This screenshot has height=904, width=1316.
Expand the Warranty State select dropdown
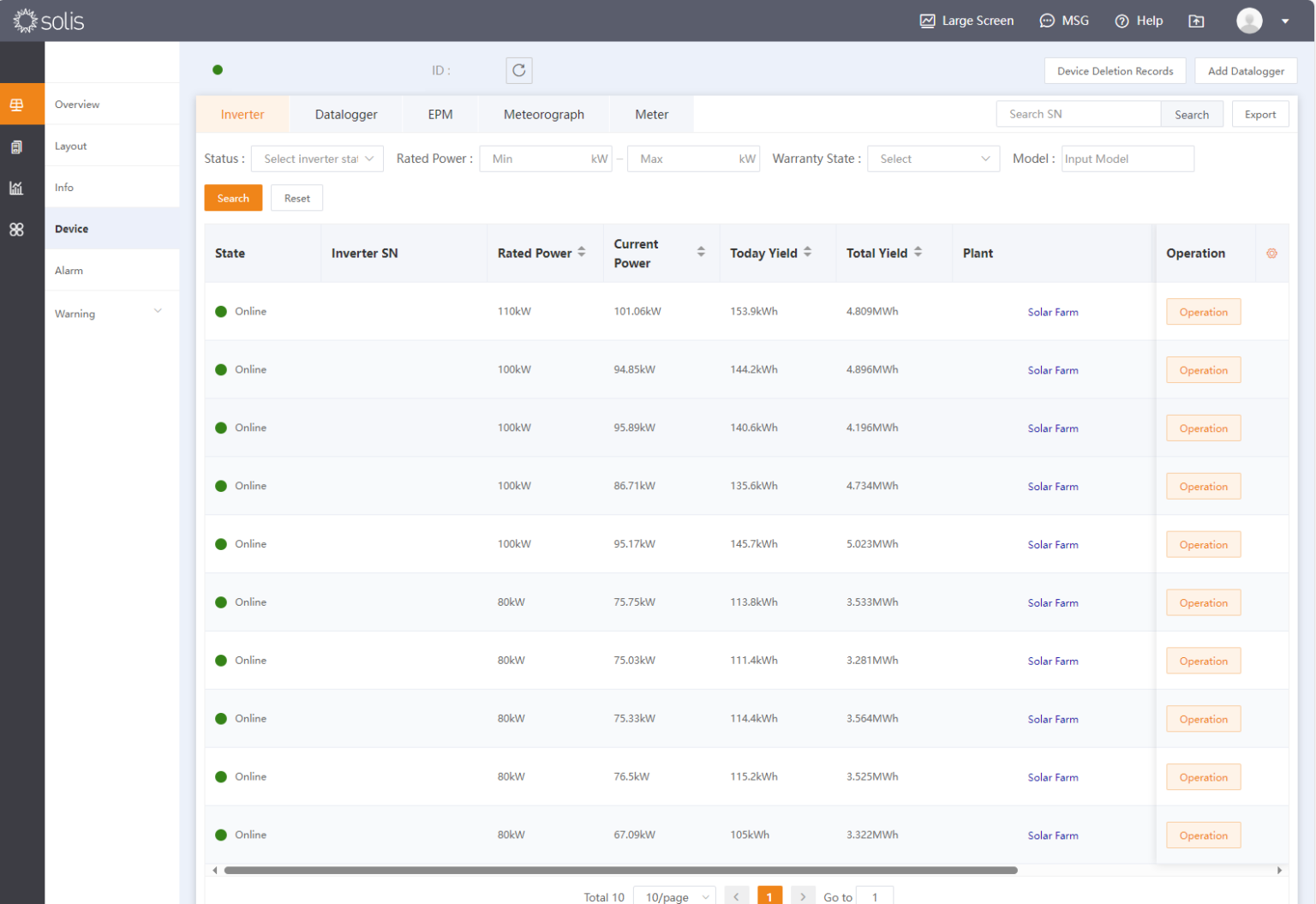coord(933,159)
